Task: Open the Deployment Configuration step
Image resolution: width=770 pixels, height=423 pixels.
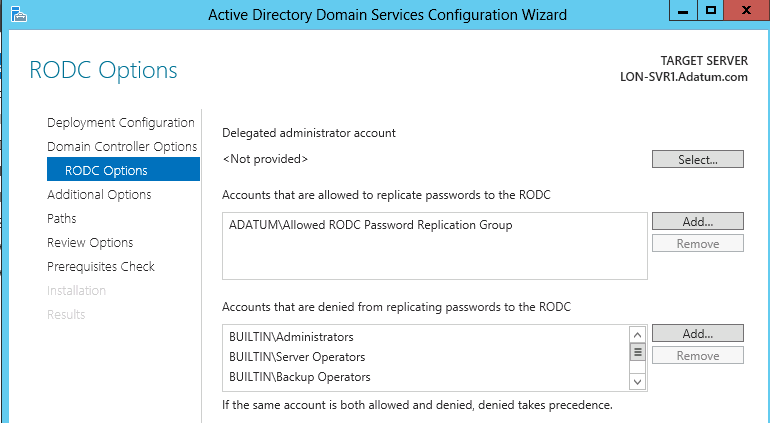Action: (x=121, y=123)
